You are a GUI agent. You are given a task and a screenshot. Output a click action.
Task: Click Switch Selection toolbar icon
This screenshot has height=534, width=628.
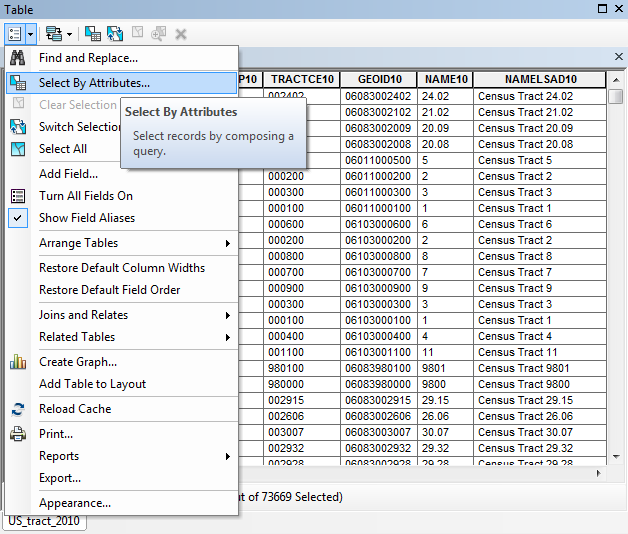coord(115,34)
